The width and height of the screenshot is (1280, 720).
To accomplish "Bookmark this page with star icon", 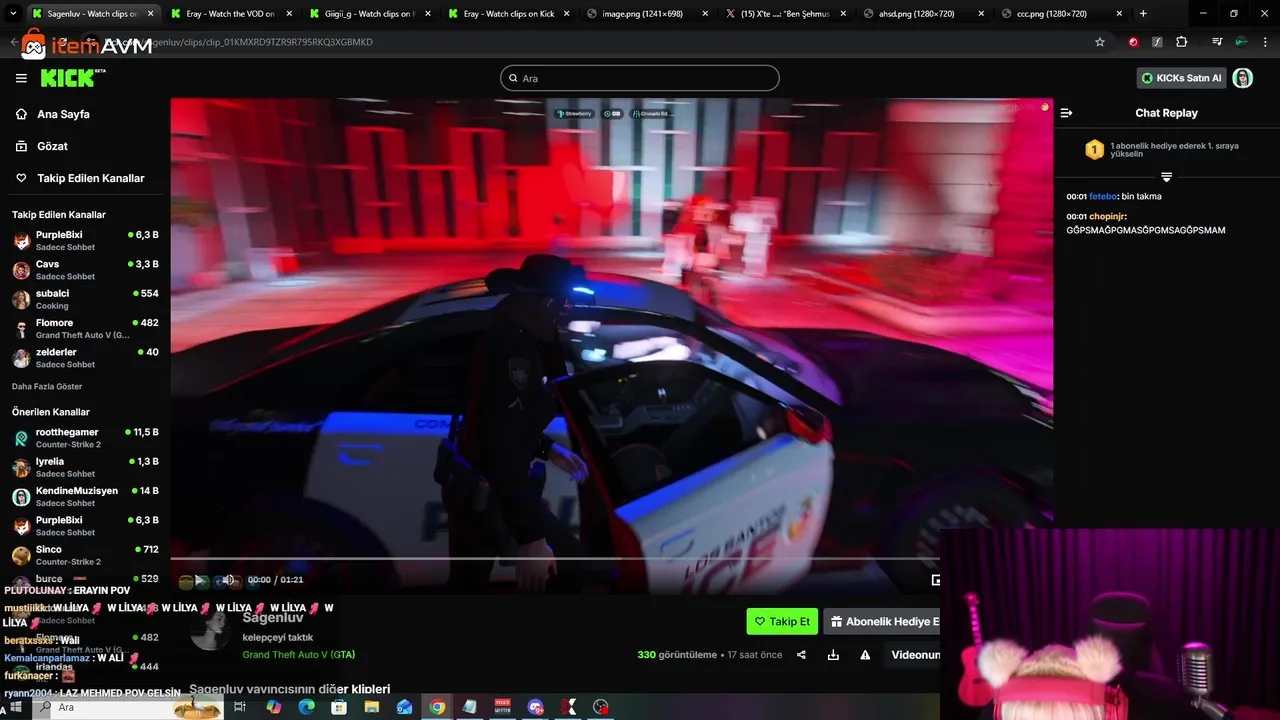I will pyautogui.click(x=1100, y=42).
